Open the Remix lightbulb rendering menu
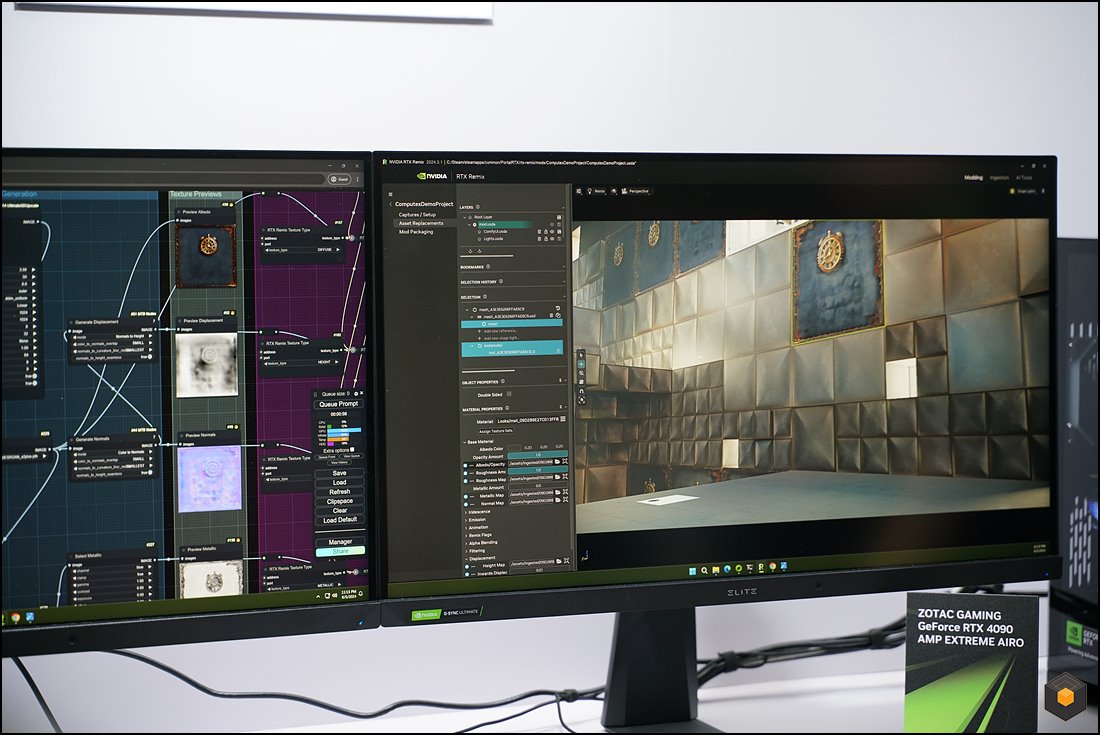Image resolution: width=1100 pixels, height=735 pixels. click(x=596, y=191)
